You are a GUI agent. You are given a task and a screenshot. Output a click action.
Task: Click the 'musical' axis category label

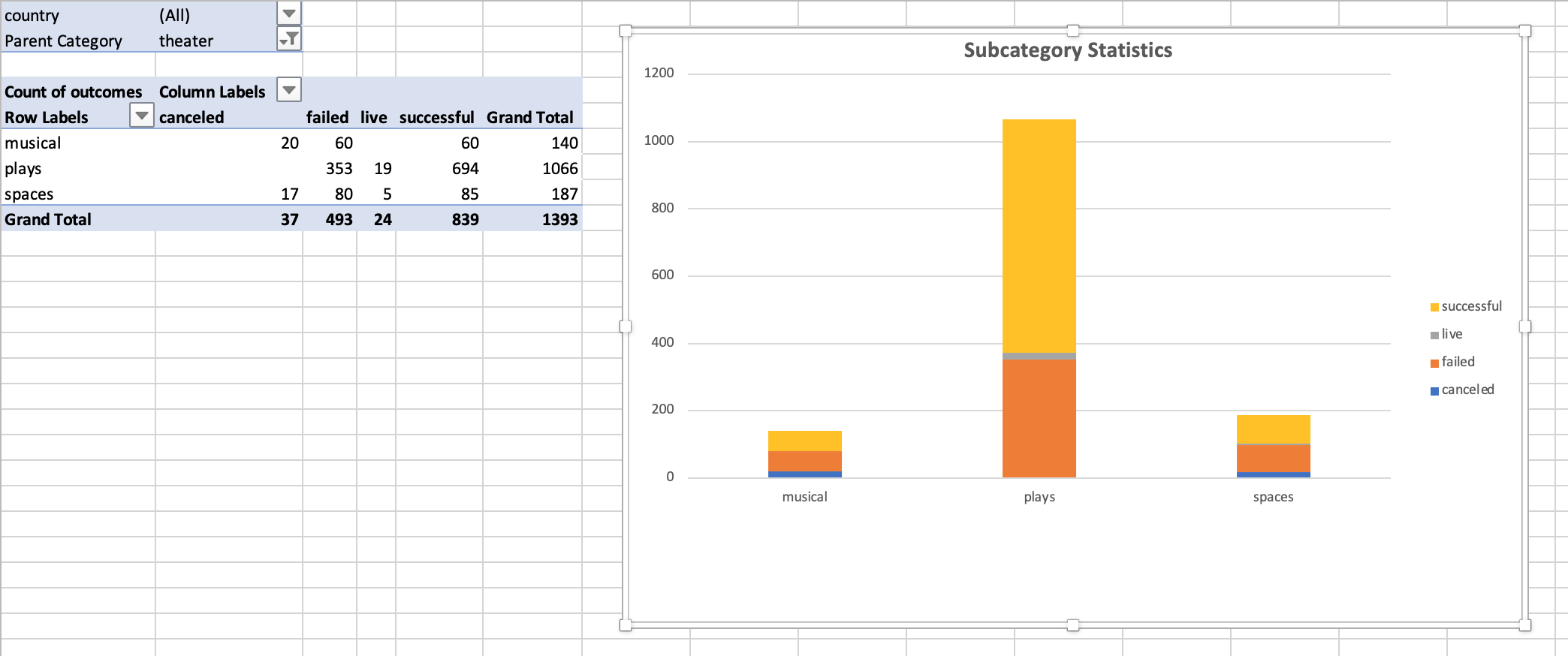pyautogui.click(x=804, y=497)
